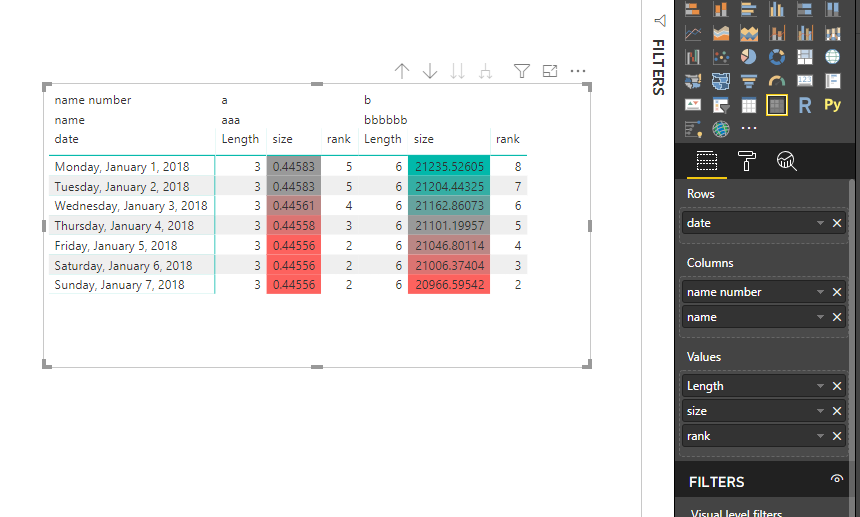Open dropdown for Length field
This screenshot has height=517, width=860.
(x=821, y=386)
